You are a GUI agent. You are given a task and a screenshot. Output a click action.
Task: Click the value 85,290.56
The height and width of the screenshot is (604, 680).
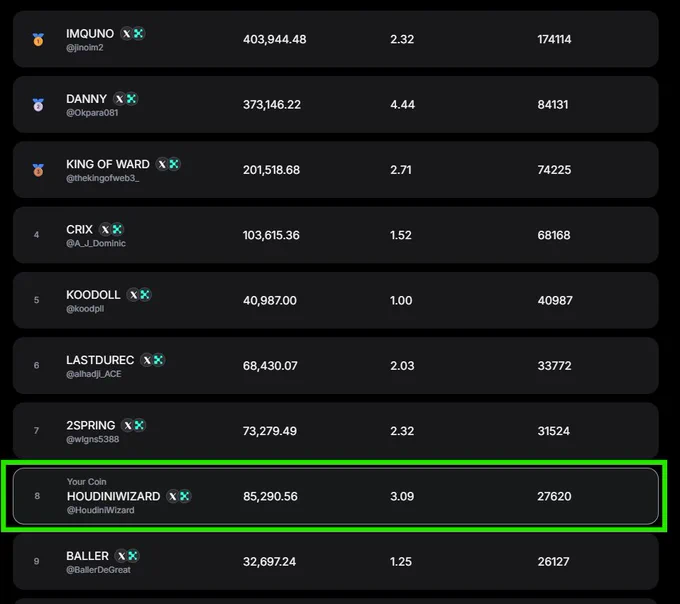(x=271, y=496)
